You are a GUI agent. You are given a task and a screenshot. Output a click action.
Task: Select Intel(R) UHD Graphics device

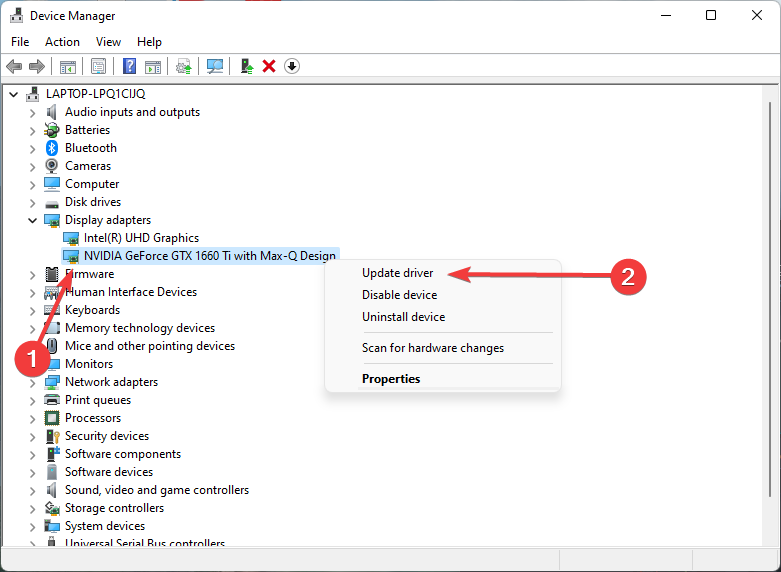point(141,238)
